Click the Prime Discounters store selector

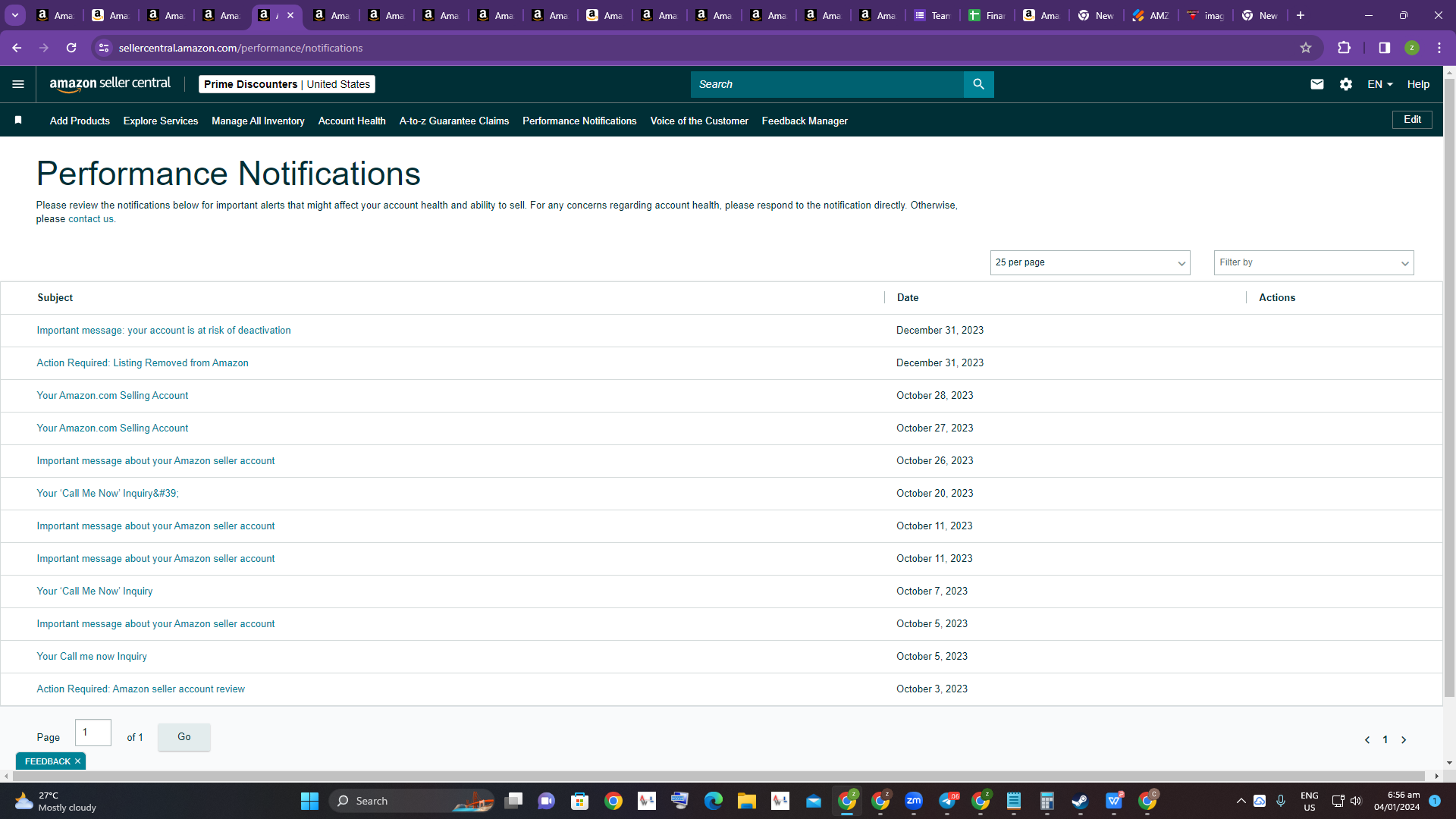point(287,84)
